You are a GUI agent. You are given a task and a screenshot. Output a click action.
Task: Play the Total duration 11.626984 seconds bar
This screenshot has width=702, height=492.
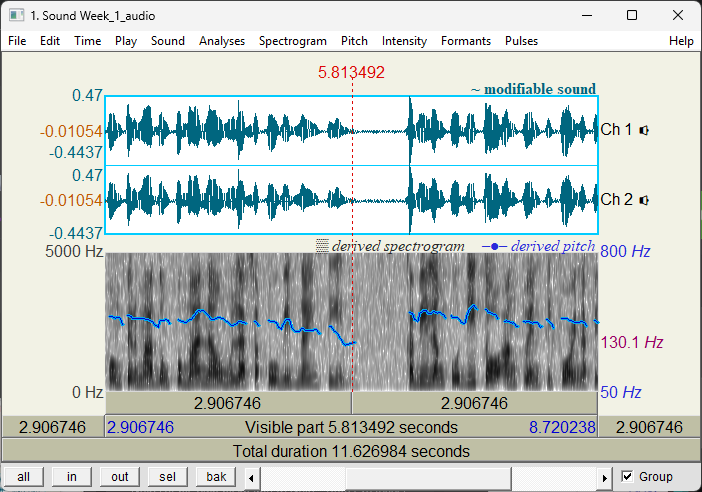point(351,451)
